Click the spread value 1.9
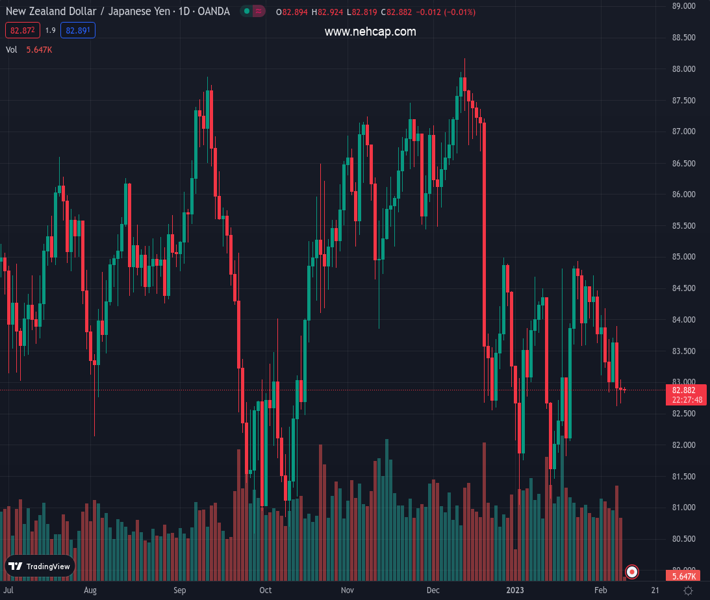 click(50, 31)
